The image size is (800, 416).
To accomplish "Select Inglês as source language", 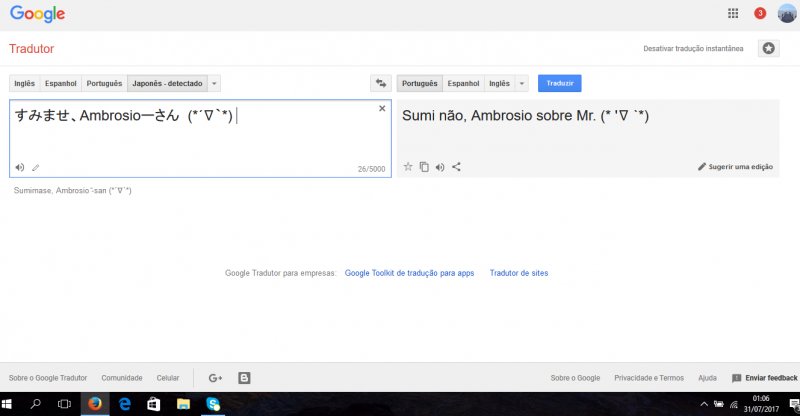I will coord(24,83).
